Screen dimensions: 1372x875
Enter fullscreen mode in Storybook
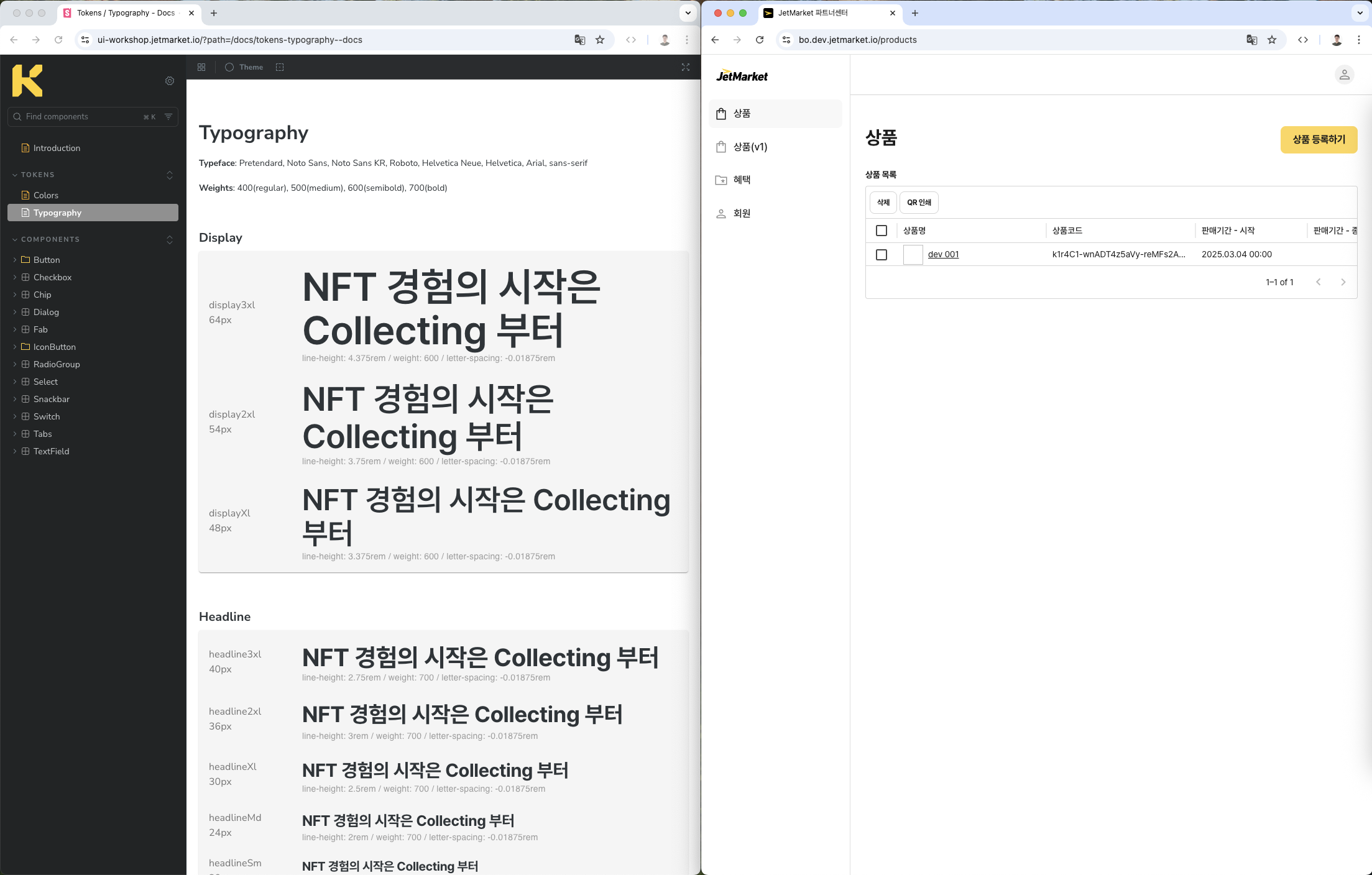pos(686,67)
